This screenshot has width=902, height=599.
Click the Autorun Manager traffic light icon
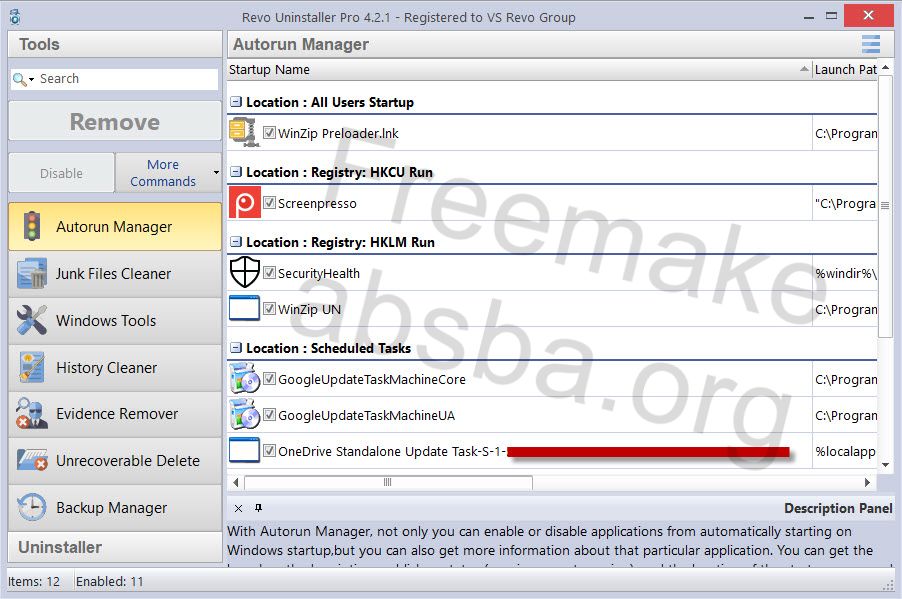click(x=32, y=226)
